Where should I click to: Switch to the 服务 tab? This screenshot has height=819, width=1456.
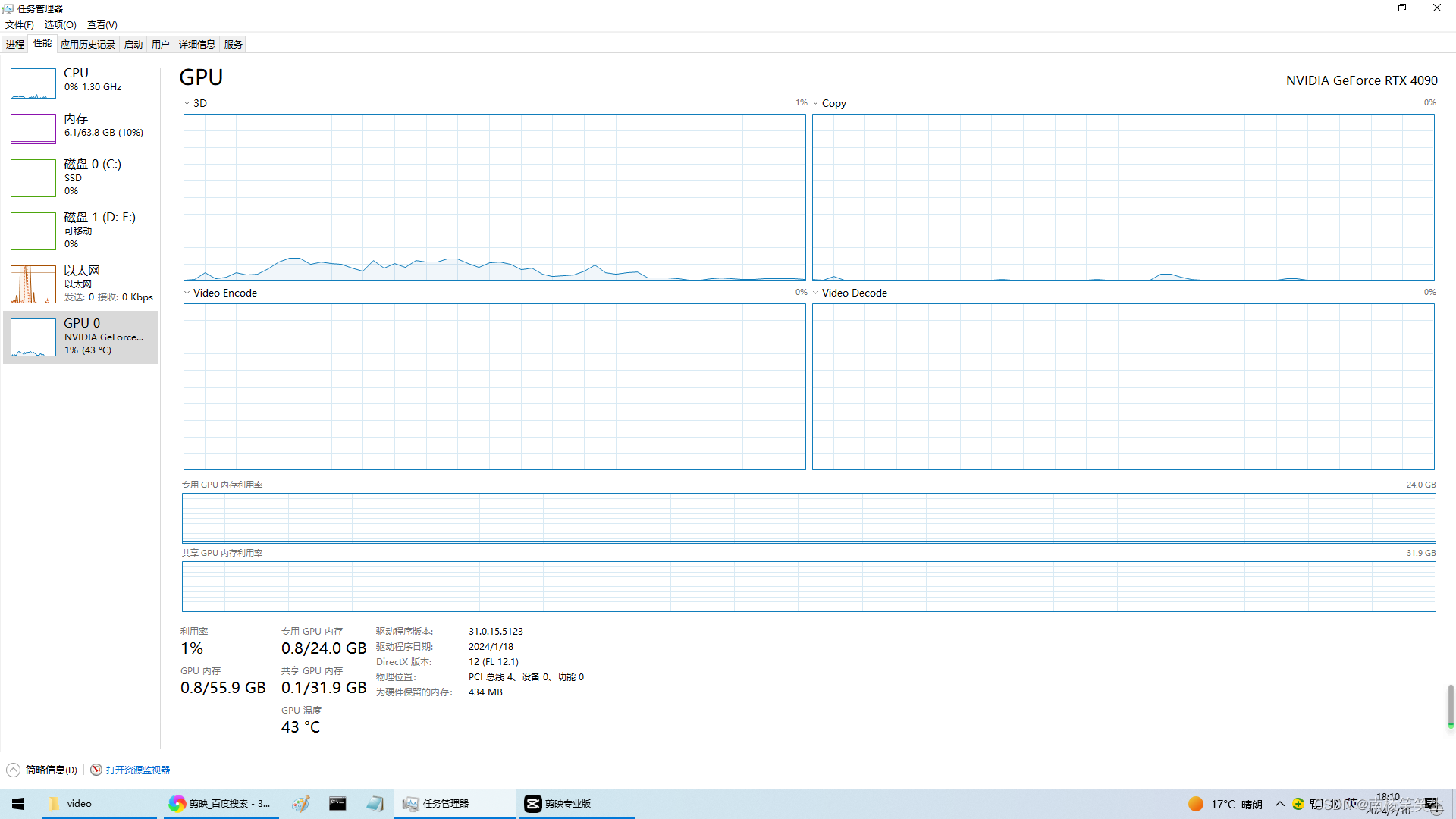234,44
